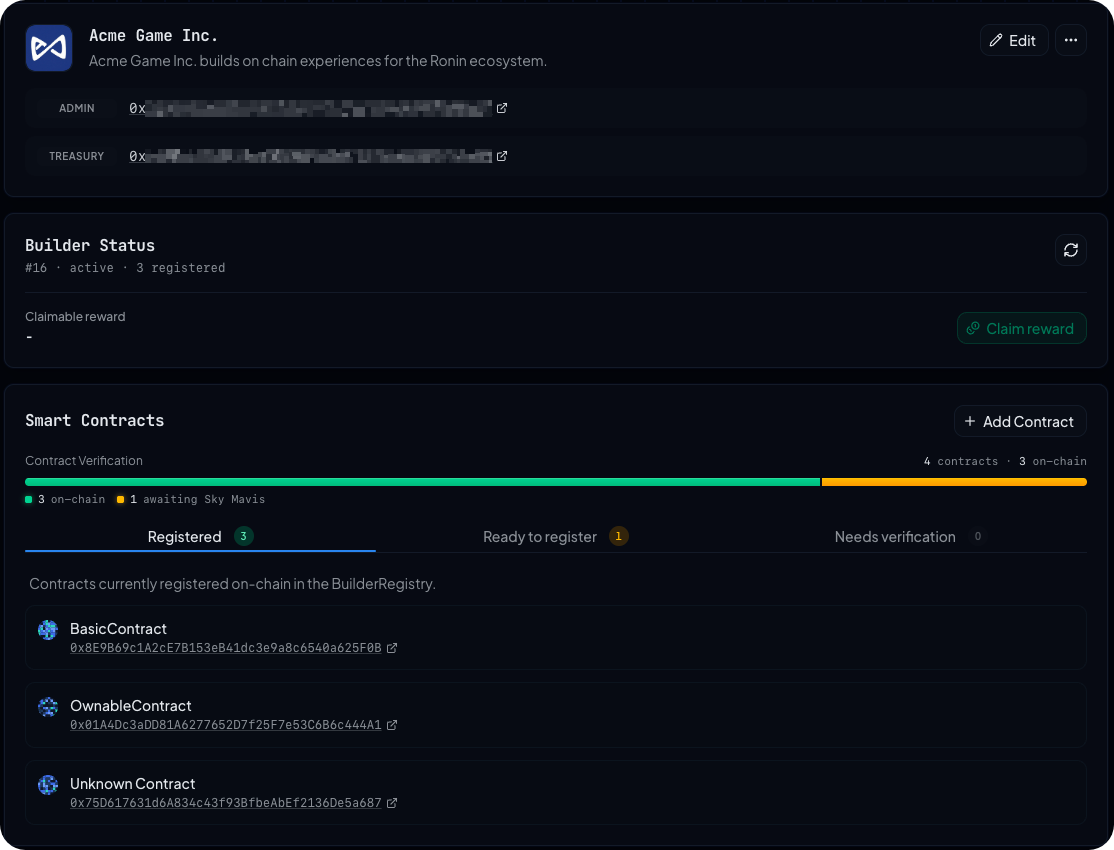The height and width of the screenshot is (850, 1114).
Task: Click the Claim reward button
Action: pos(1022,328)
